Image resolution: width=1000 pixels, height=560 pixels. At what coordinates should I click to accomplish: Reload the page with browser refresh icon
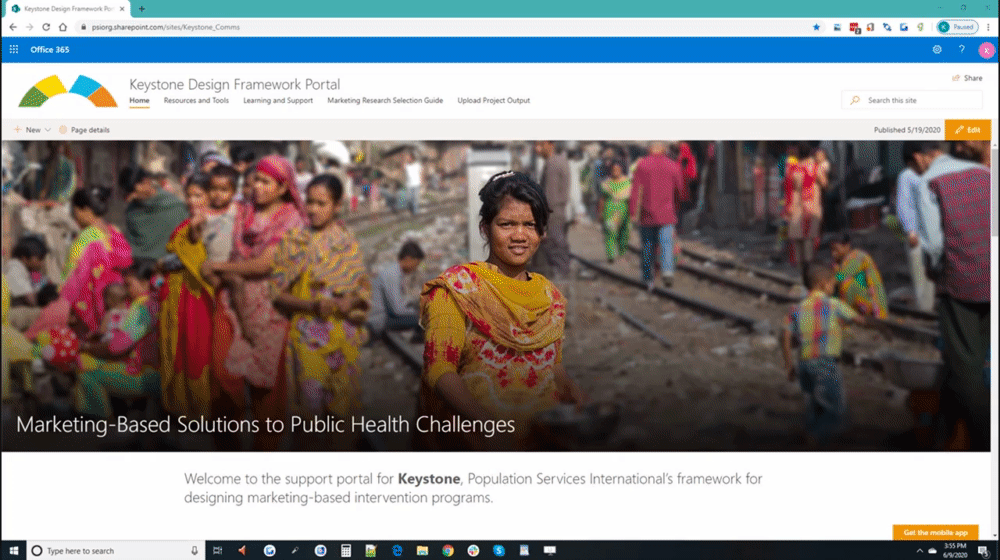point(47,27)
